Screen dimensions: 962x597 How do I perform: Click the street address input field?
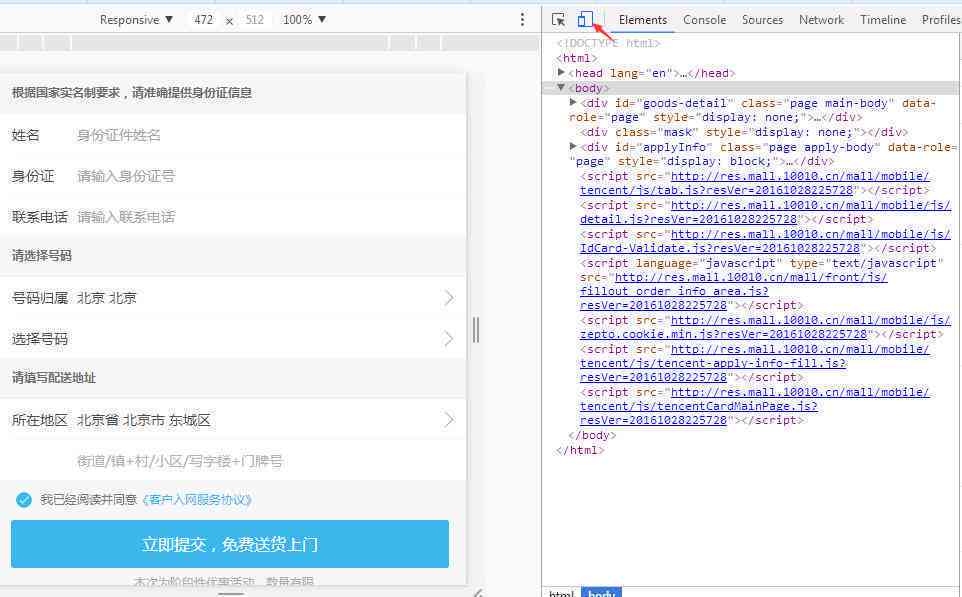267,460
